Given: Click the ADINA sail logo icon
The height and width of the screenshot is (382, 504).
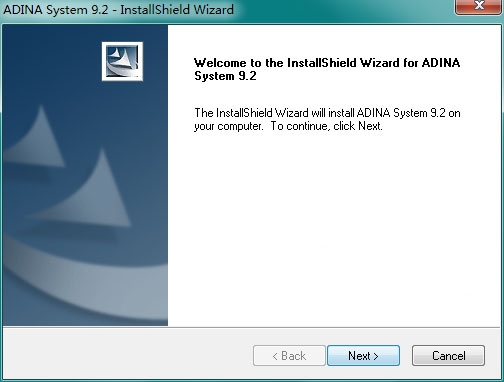Looking at the screenshot, I should [x=122, y=61].
